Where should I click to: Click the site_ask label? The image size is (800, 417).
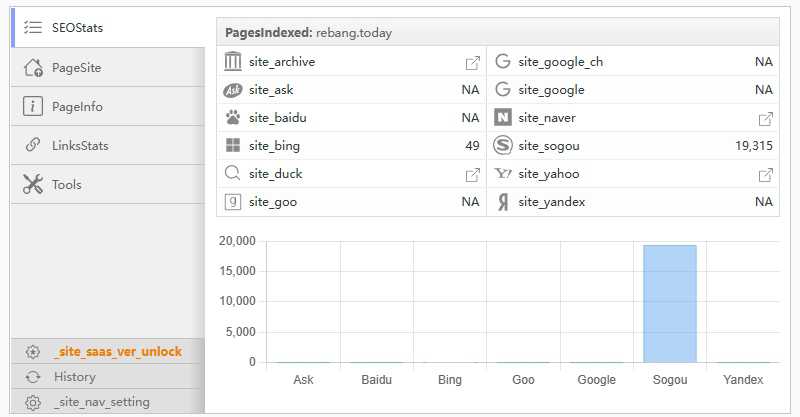coord(271,90)
